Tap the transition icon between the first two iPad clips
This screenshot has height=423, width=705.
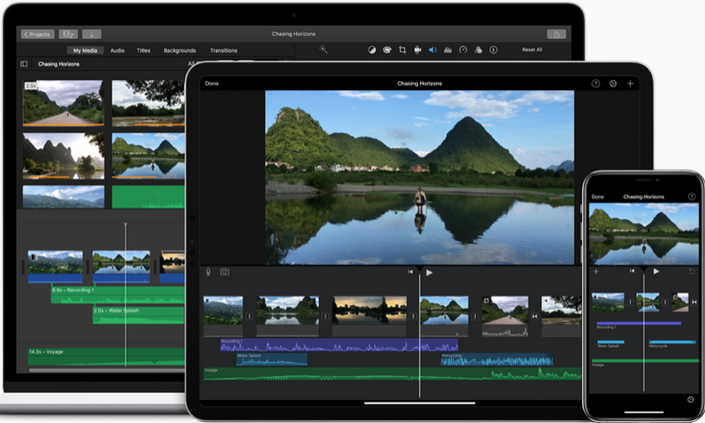[250, 316]
